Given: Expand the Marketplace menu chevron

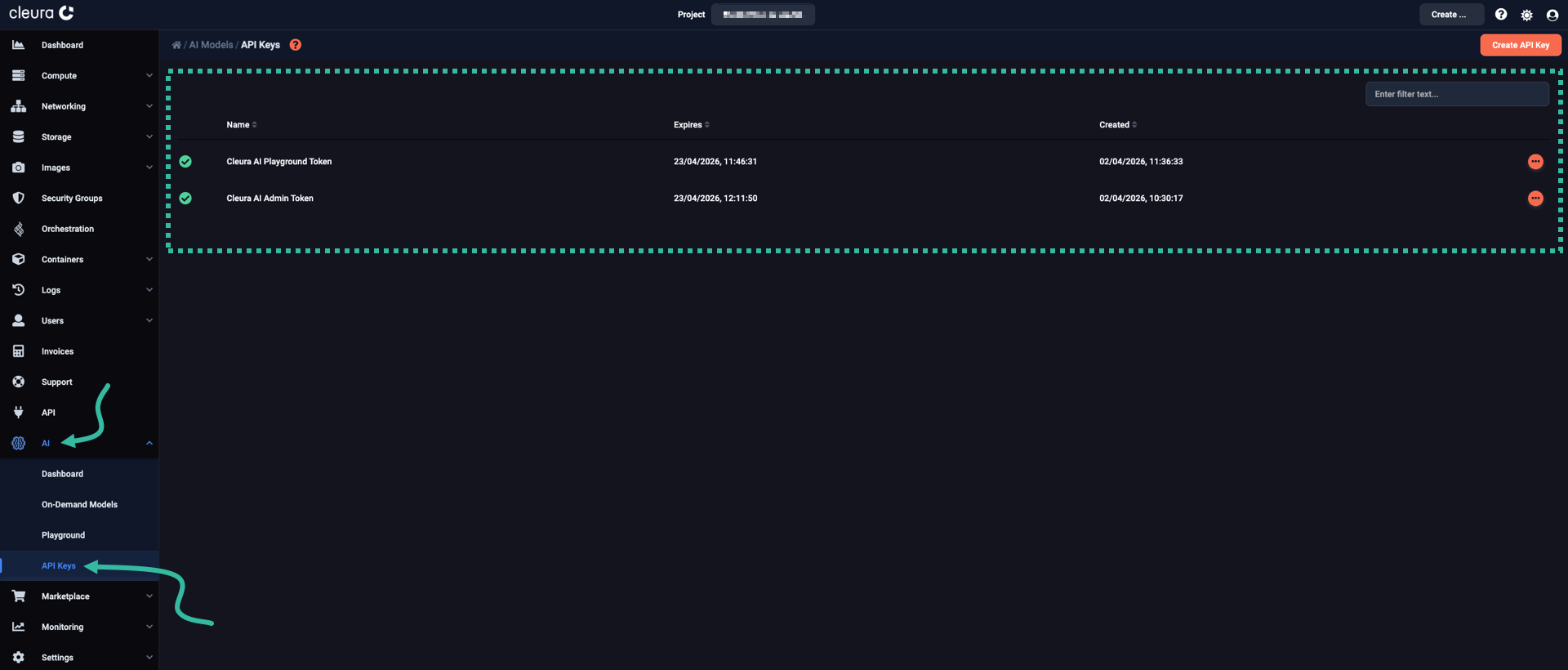Looking at the screenshot, I should pyautogui.click(x=149, y=596).
